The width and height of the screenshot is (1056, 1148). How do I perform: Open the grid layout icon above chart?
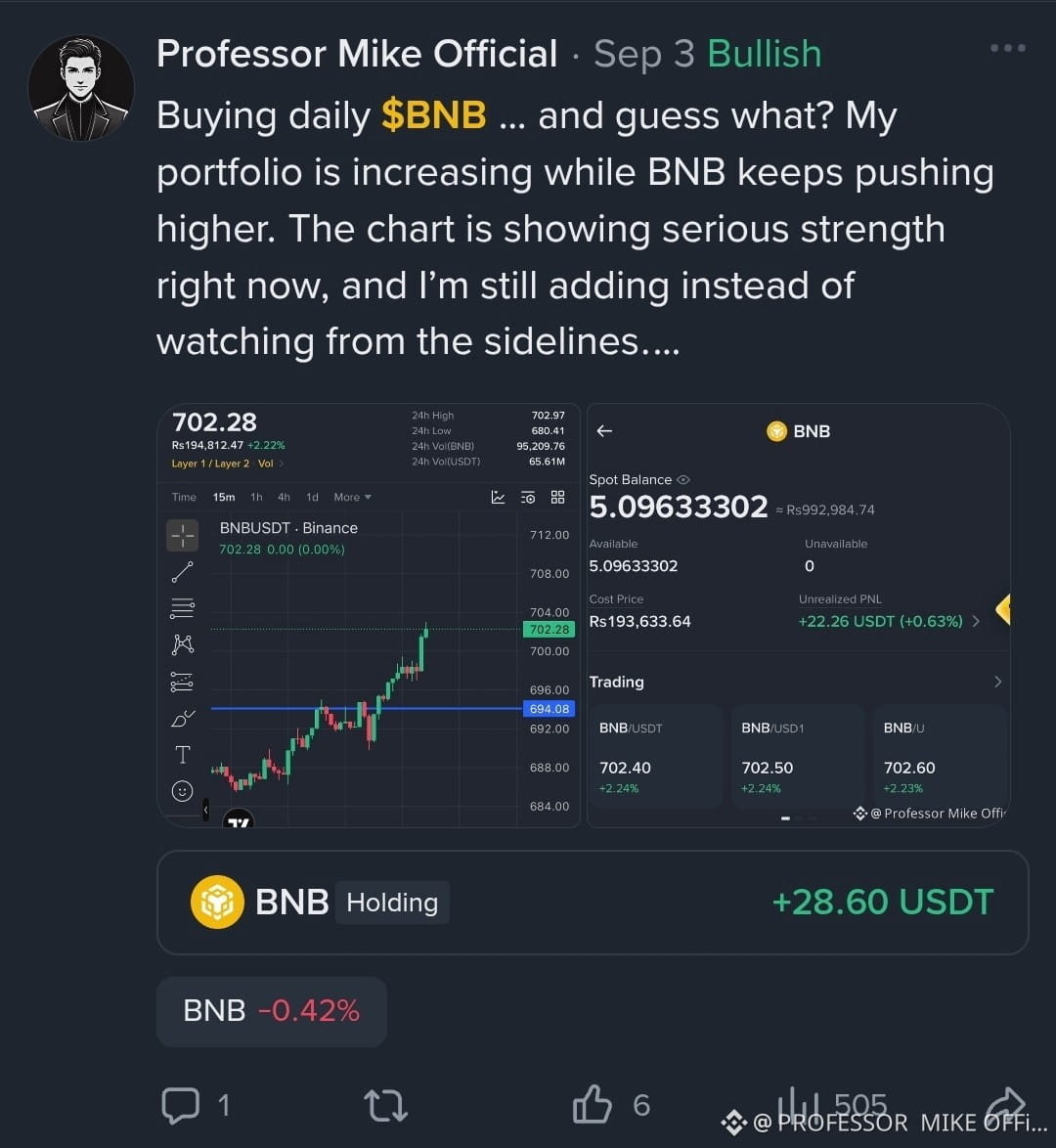click(558, 497)
